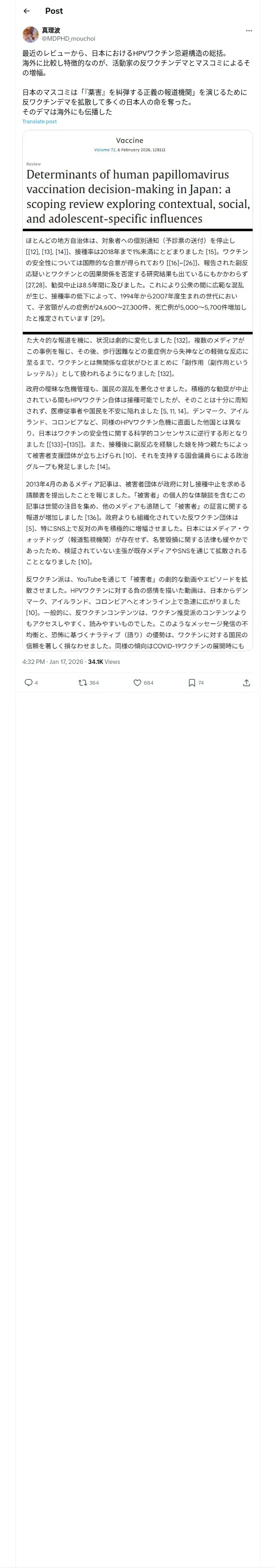Open attached image at the Determinants article title

coord(138,196)
